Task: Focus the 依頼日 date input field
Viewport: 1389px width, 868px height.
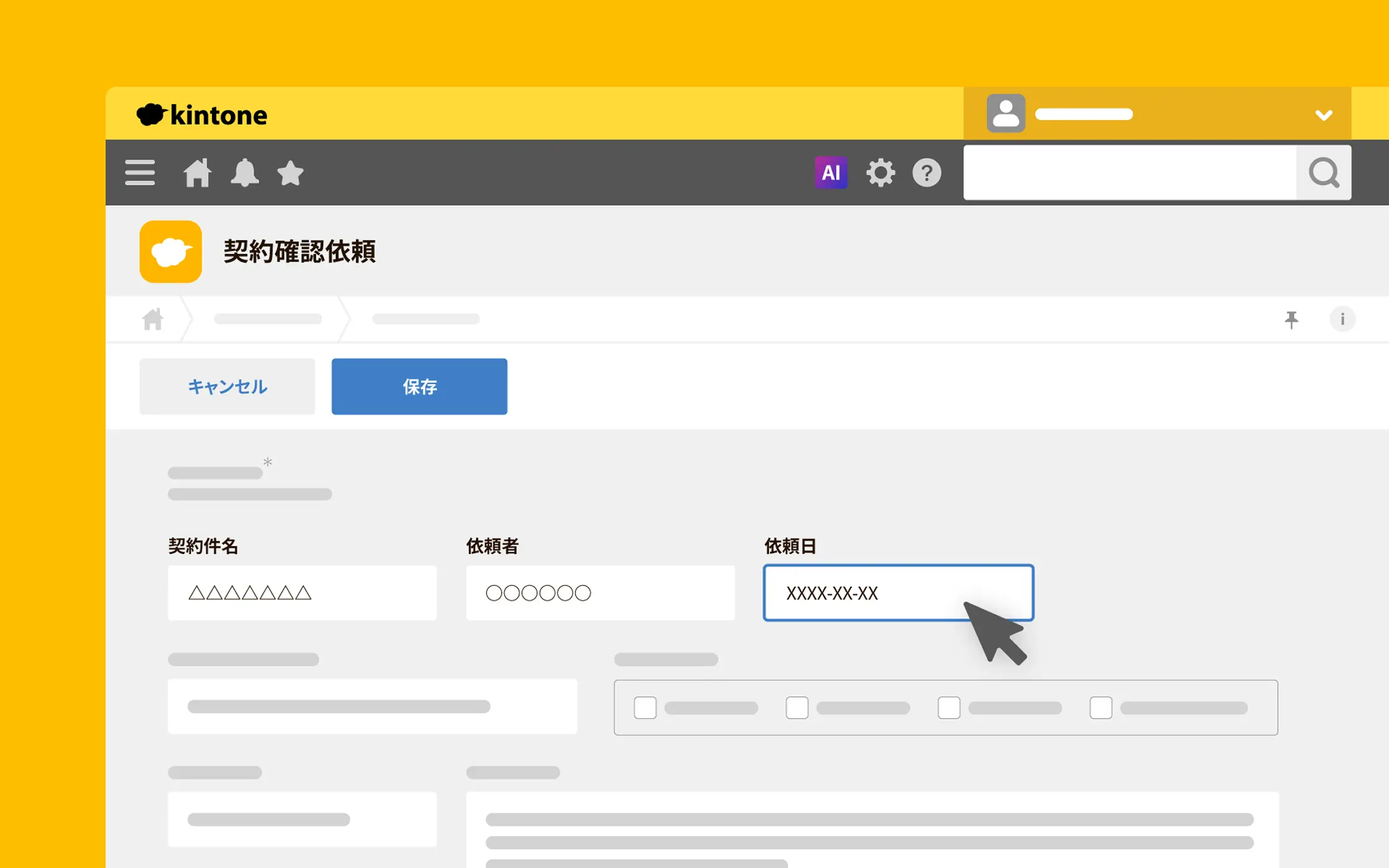Action: 868,593
